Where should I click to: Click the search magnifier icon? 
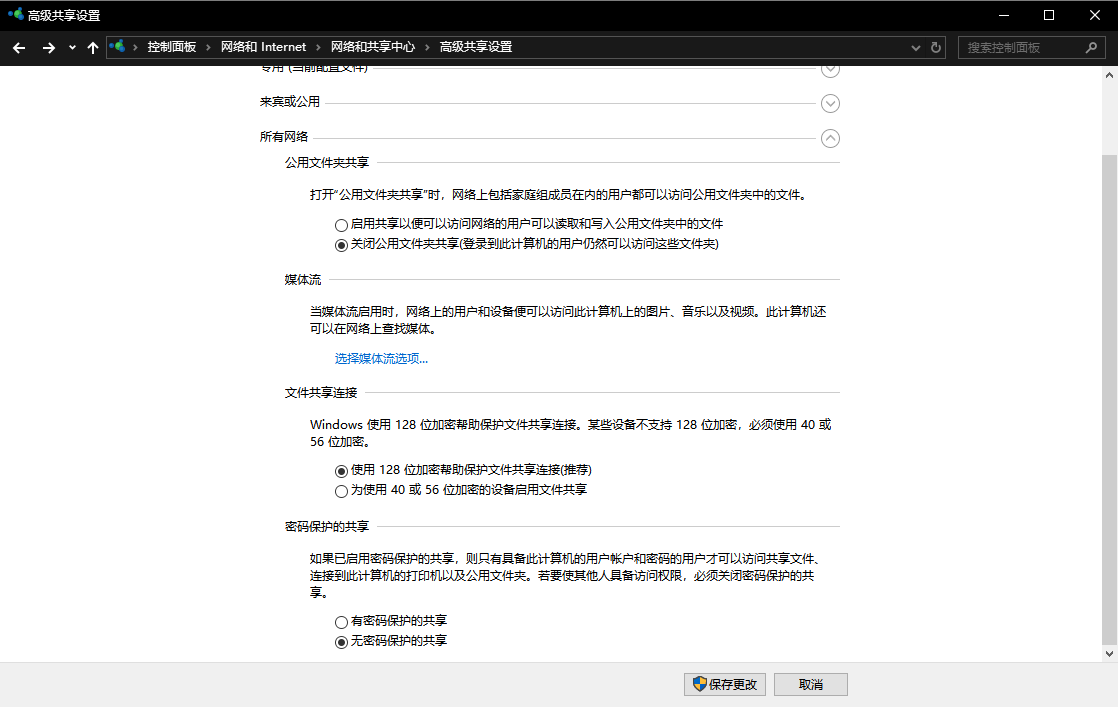1091,48
